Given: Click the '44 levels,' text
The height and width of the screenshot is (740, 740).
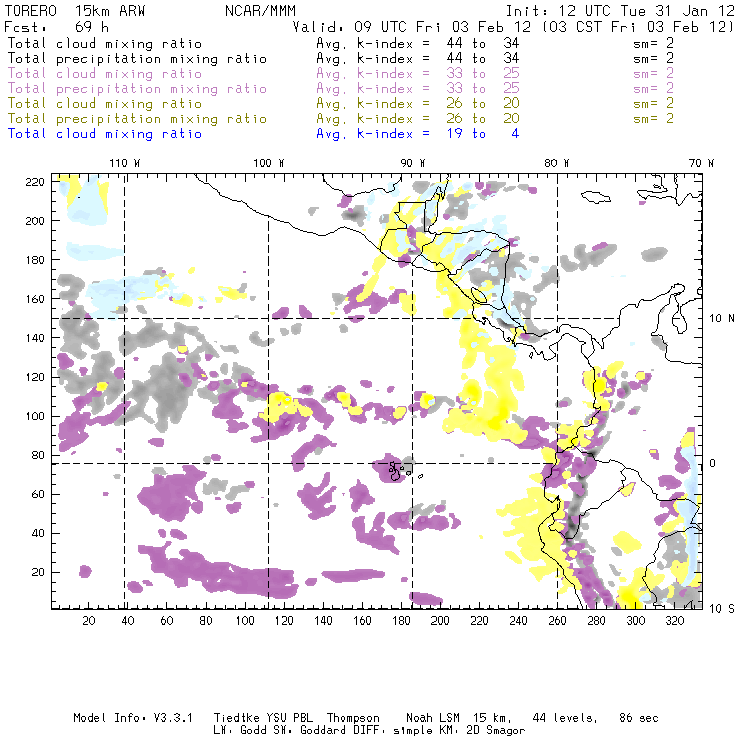Looking at the screenshot, I should tap(565, 718).
